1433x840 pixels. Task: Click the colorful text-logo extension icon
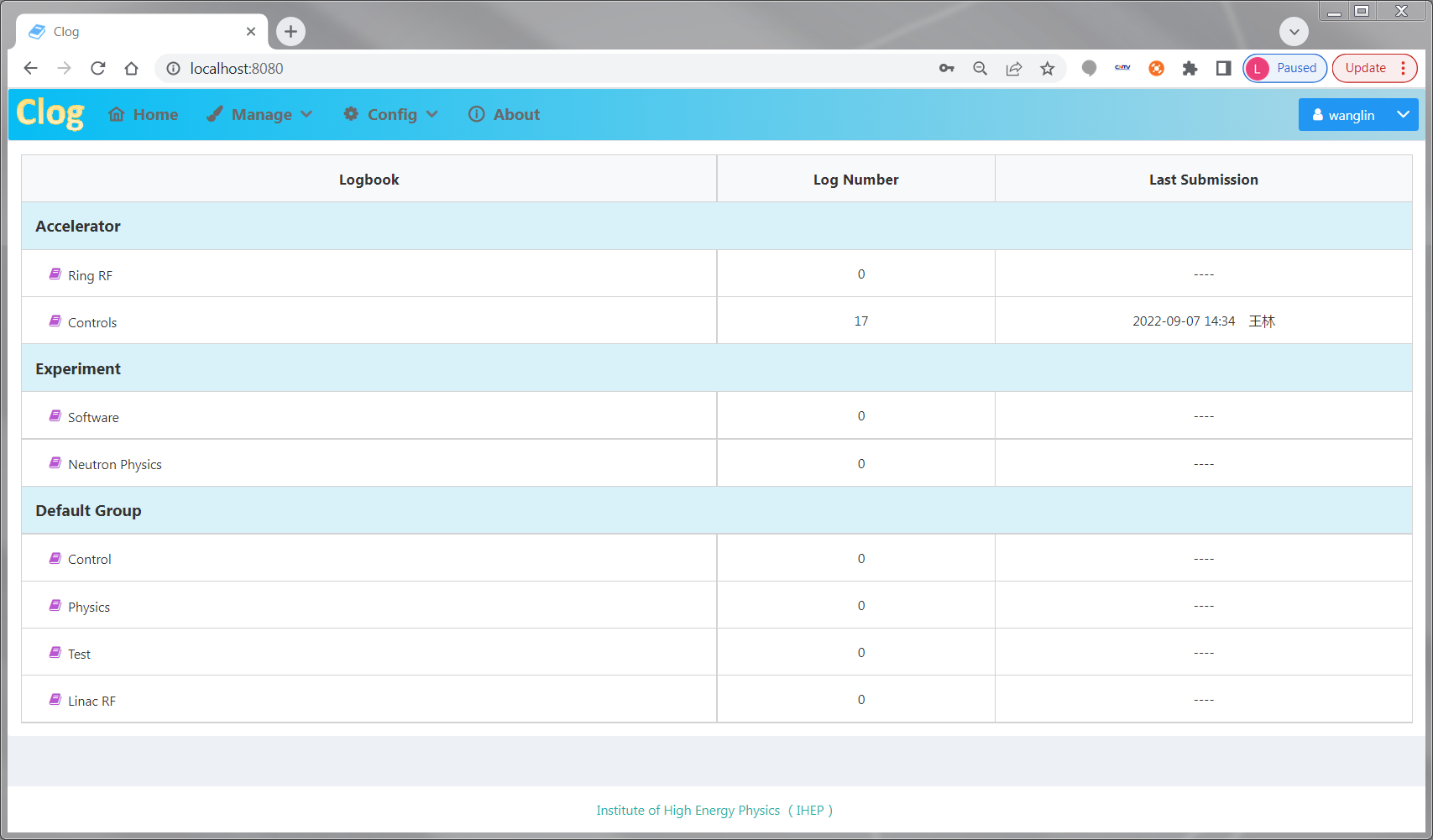1122,68
